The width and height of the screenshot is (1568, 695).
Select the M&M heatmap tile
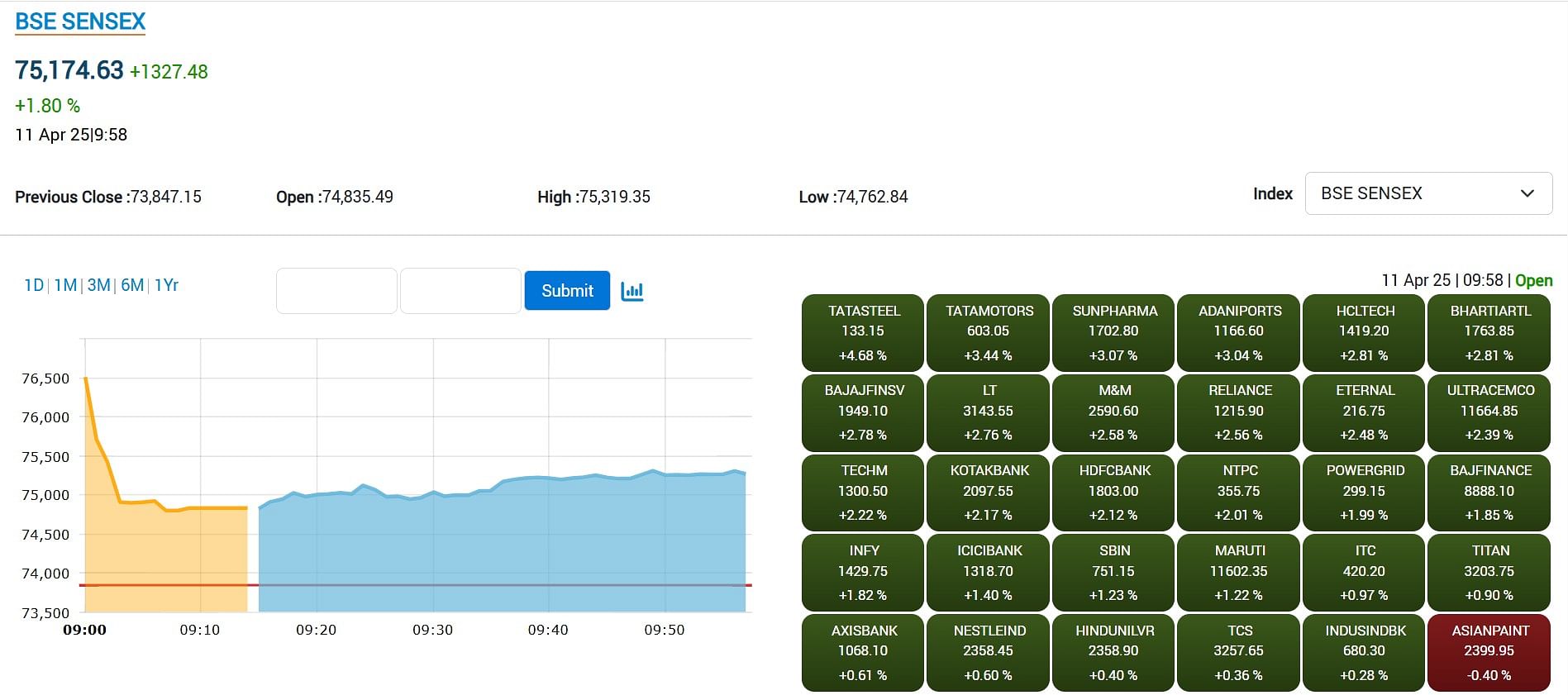click(x=1113, y=412)
